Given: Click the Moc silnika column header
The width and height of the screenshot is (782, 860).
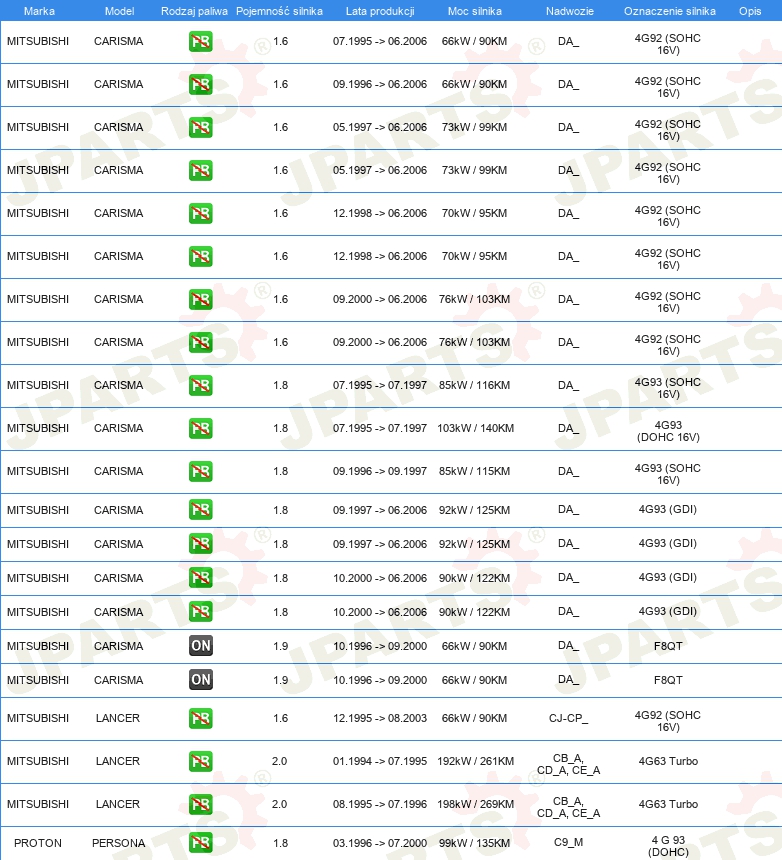Looking at the screenshot, I should pos(475,11).
